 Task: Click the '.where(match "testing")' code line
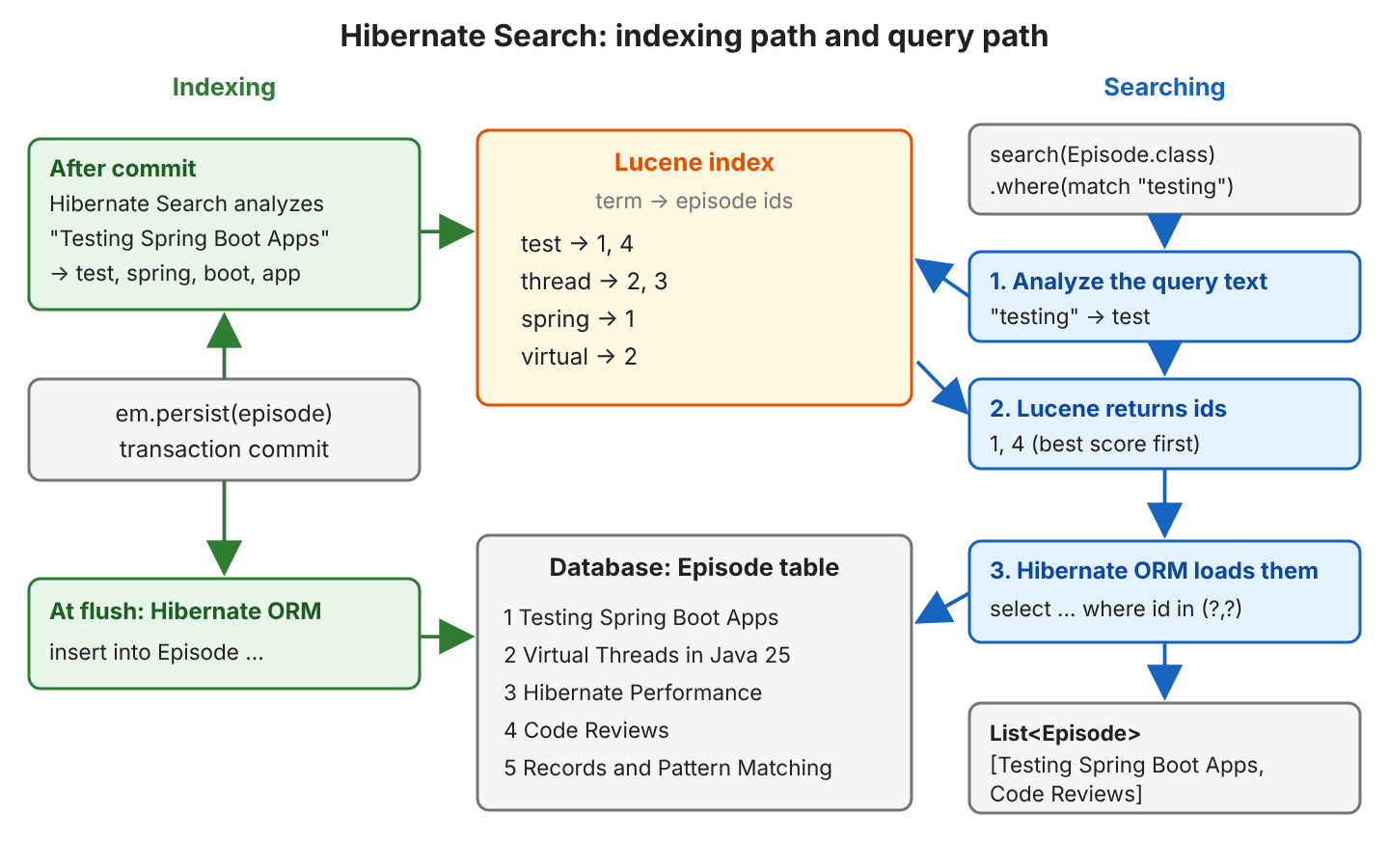1112,186
